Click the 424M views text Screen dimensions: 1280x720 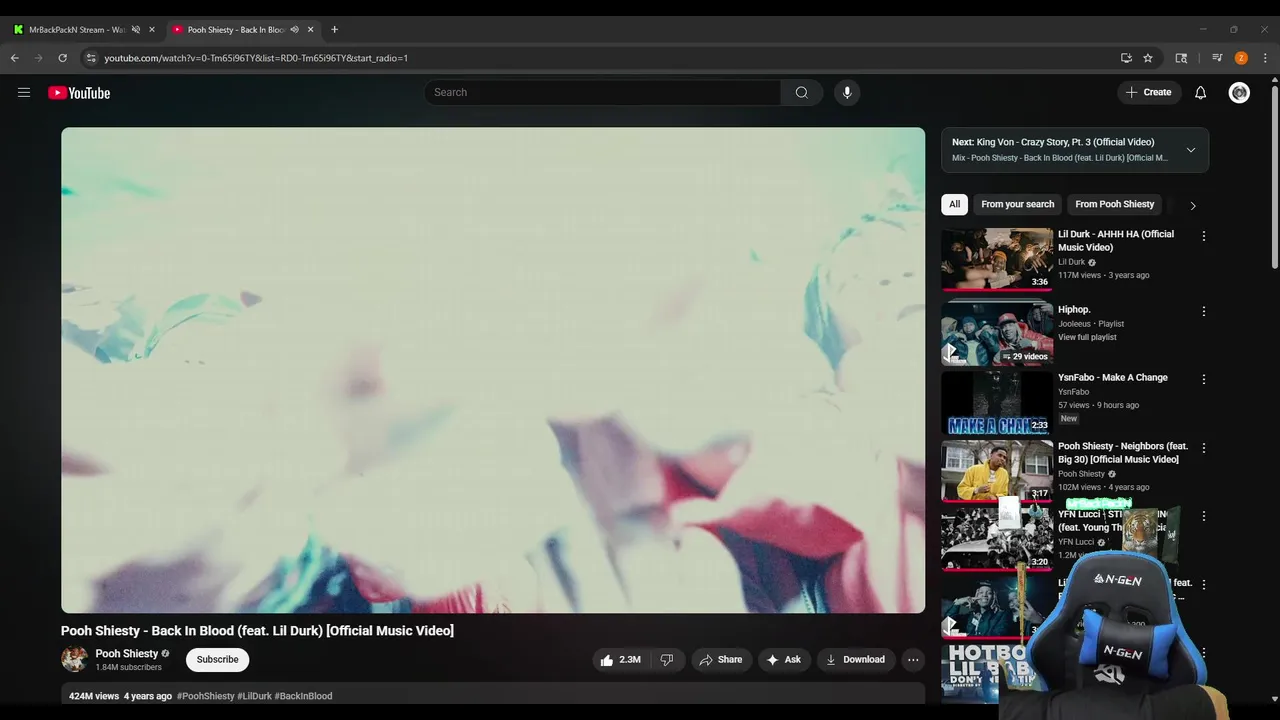94,696
